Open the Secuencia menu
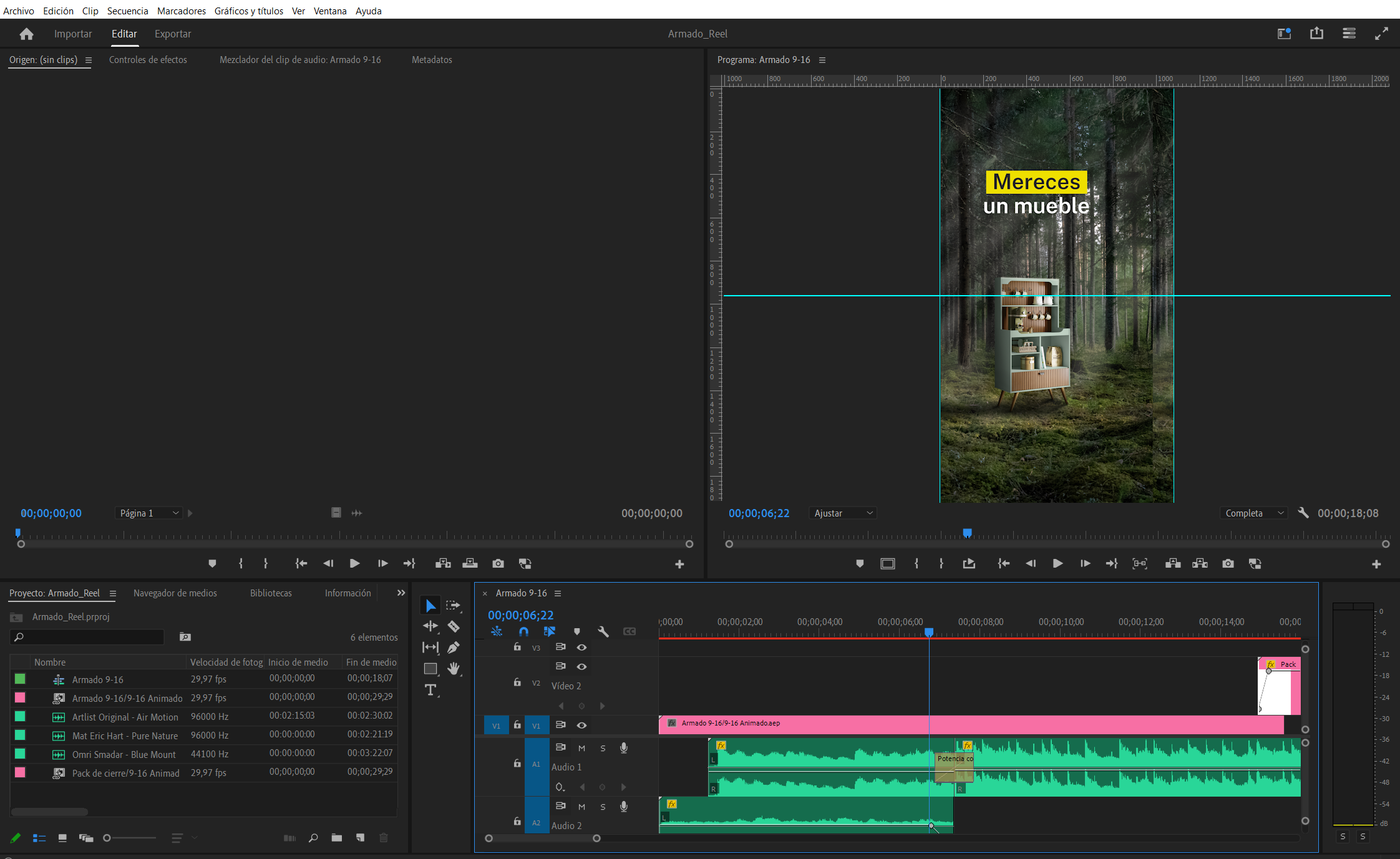The height and width of the screenshot is (859, 1400). [127, 11]
